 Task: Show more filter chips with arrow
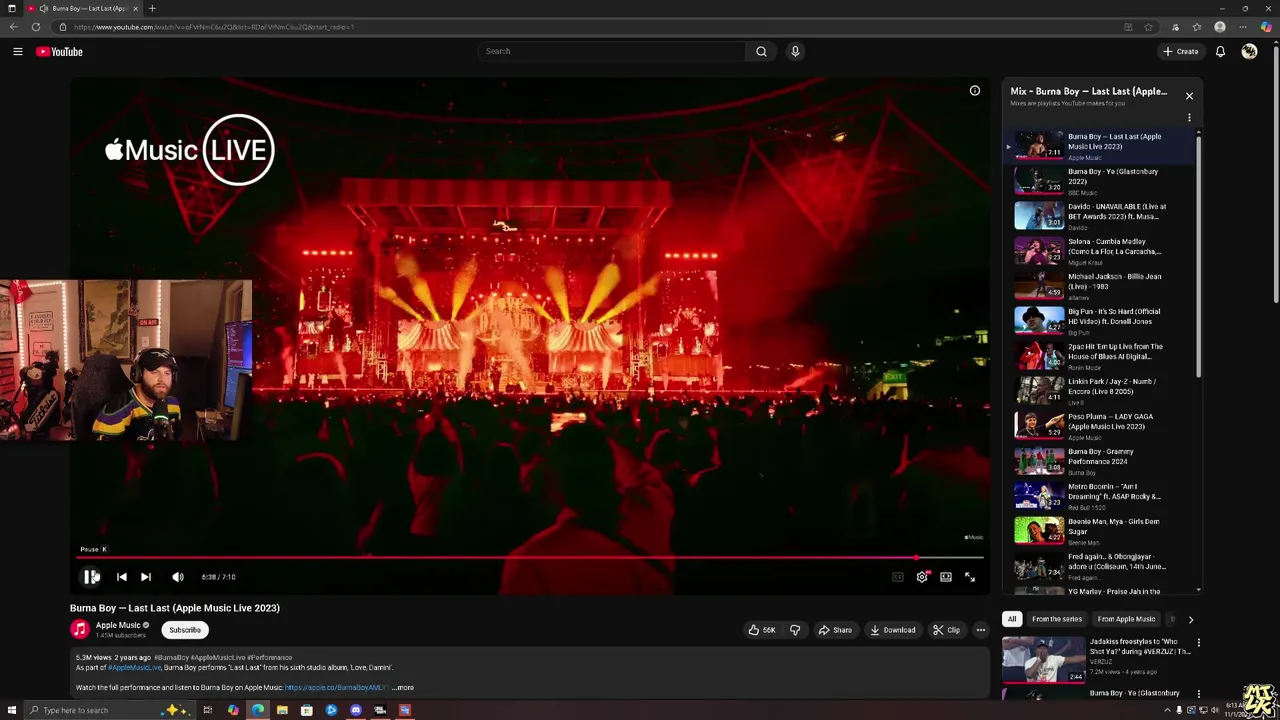click(x=1190, y=620)
